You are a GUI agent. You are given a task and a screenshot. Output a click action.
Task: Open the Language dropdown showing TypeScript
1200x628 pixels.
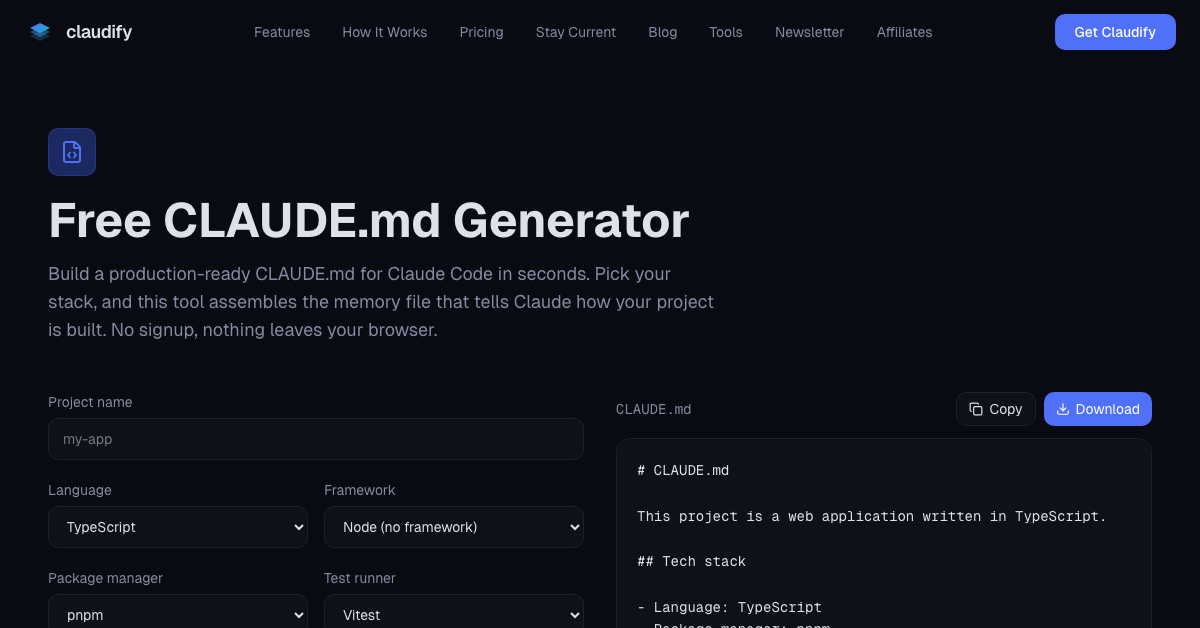178,527
